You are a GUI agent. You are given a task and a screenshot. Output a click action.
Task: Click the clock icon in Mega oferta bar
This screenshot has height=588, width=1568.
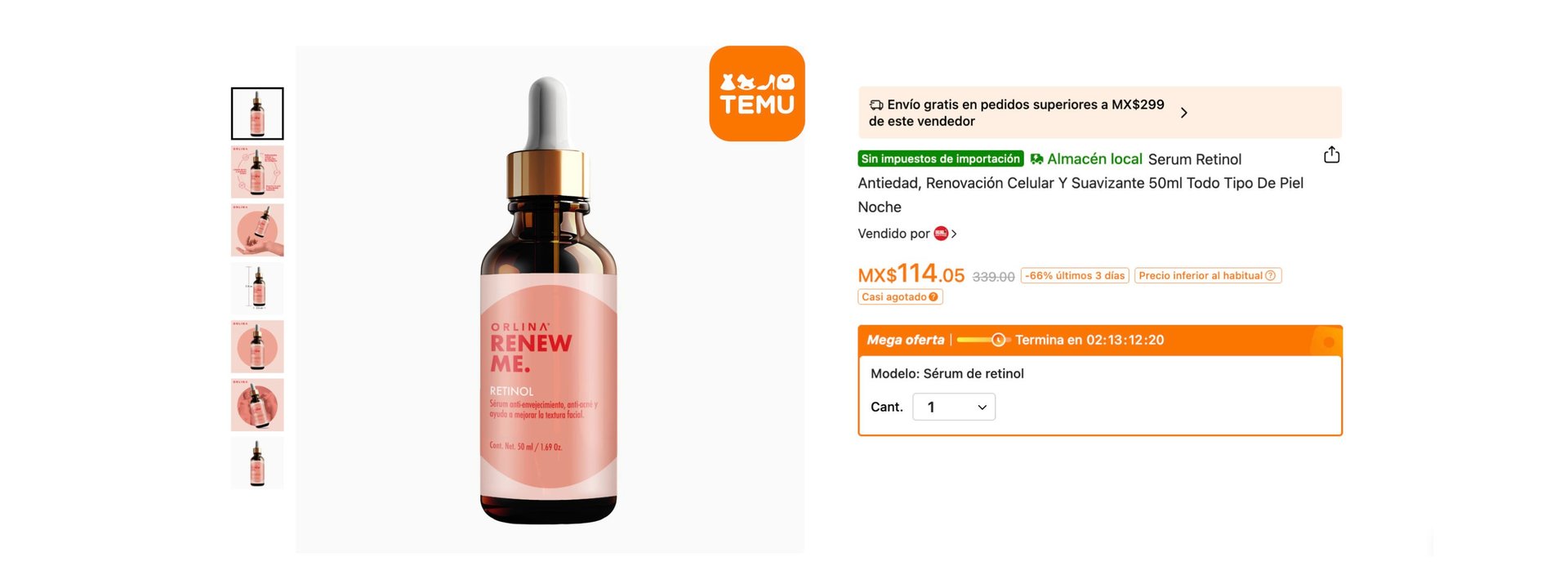[x=998, y=340]
